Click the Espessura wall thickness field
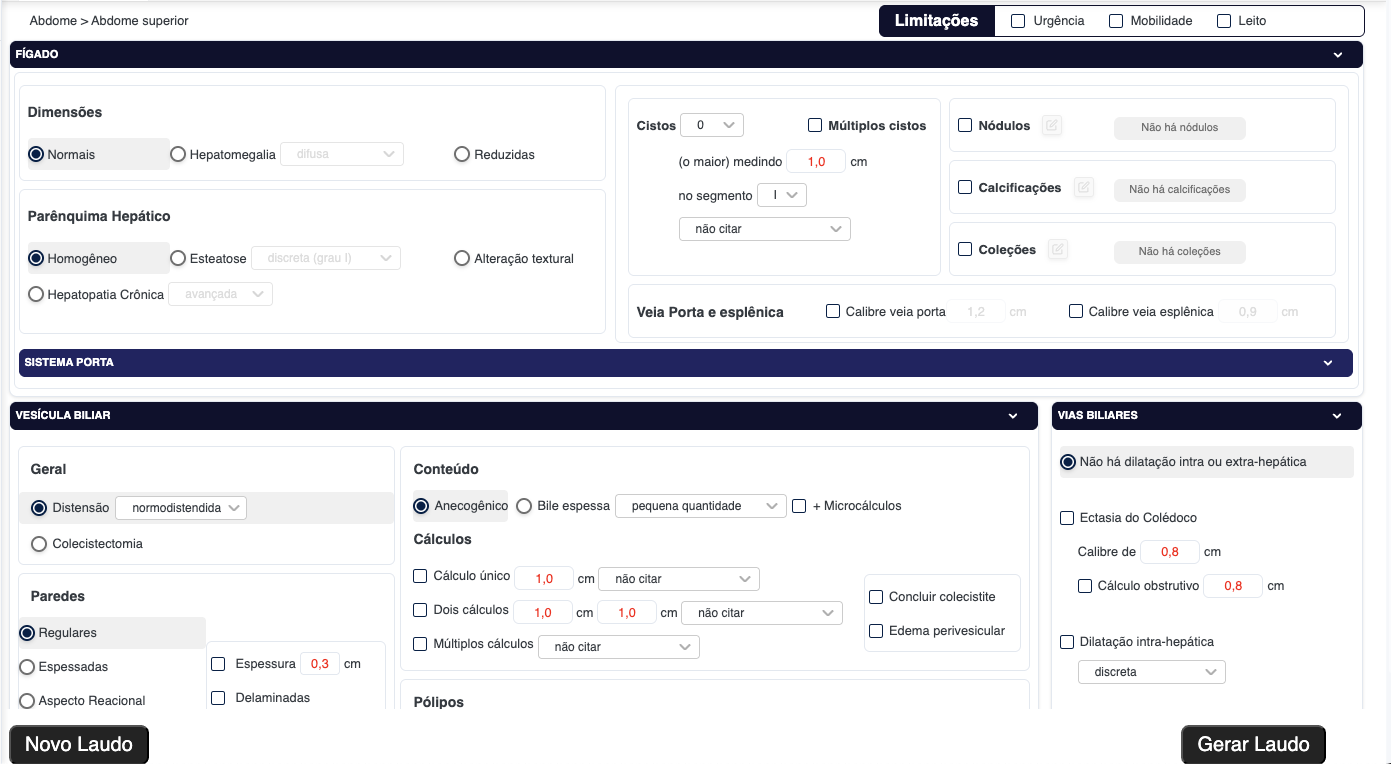 tap(319, 664)
